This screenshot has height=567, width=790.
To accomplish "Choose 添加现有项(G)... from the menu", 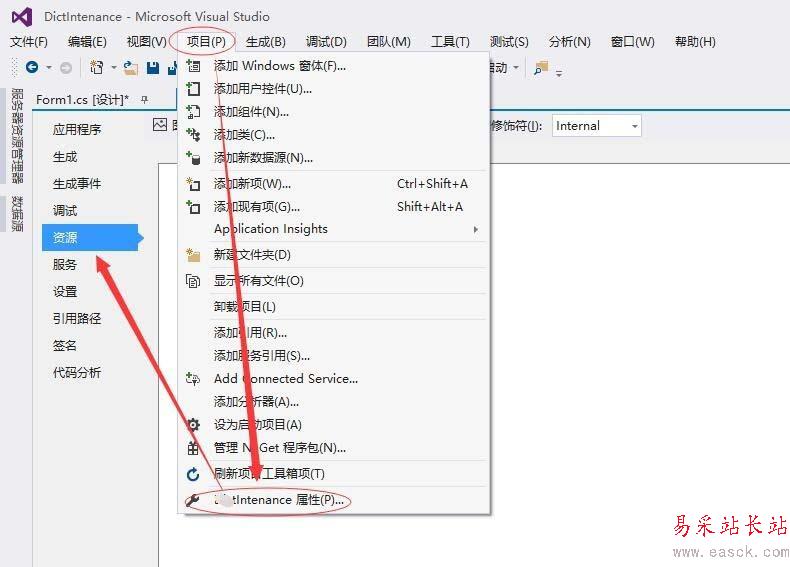I will tap(335, 207).
